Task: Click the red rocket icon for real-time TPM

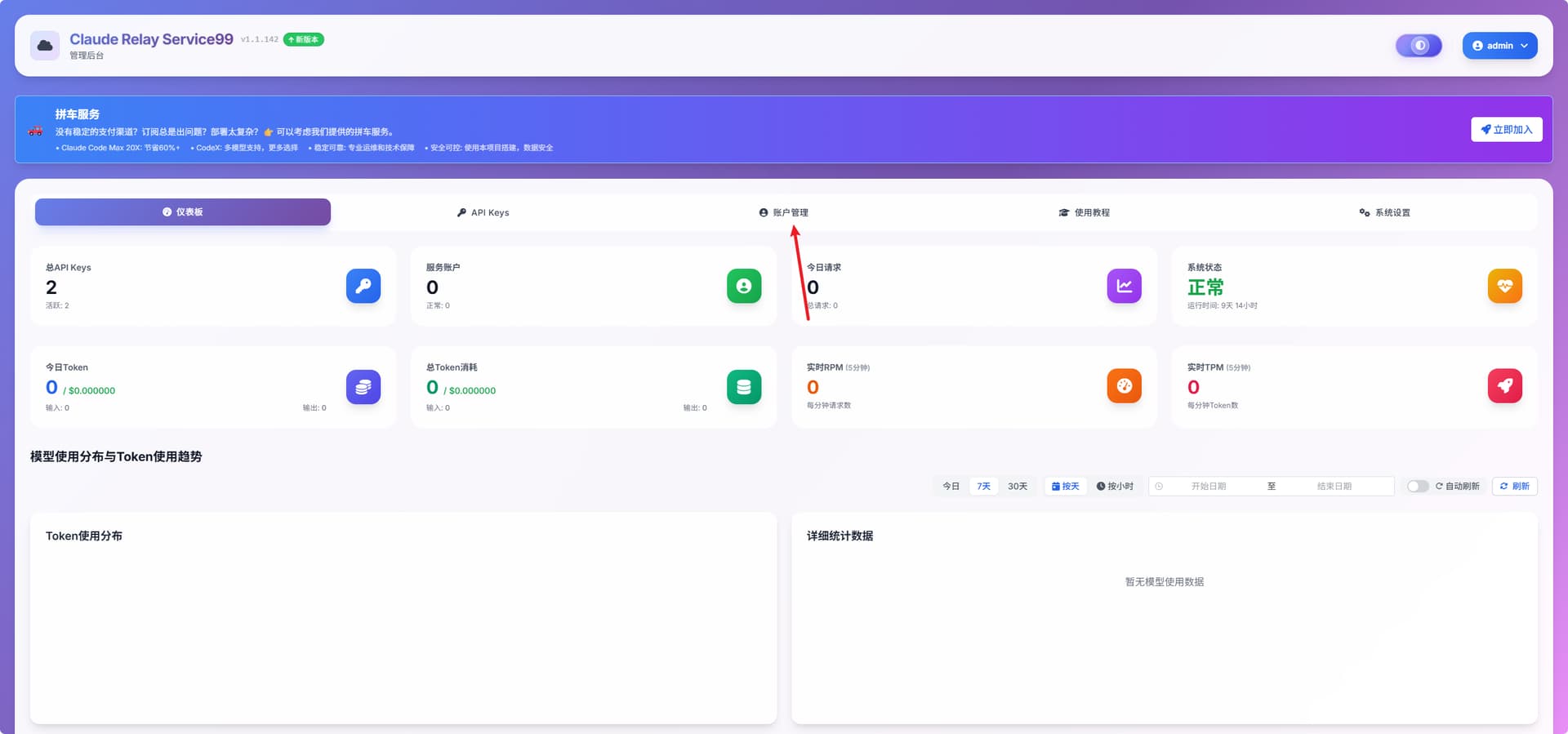Action: [x=1504, y=386]
